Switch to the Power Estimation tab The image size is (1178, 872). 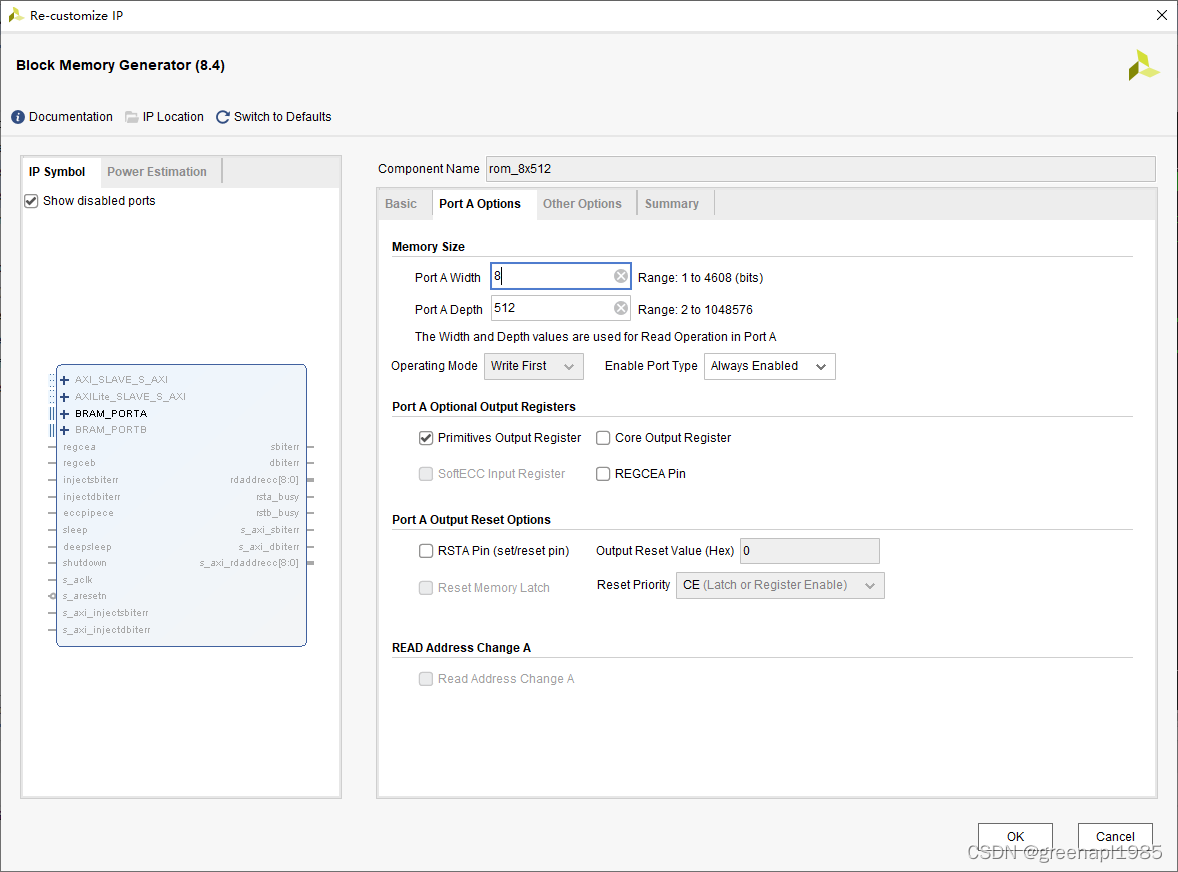tap(156, 172)
